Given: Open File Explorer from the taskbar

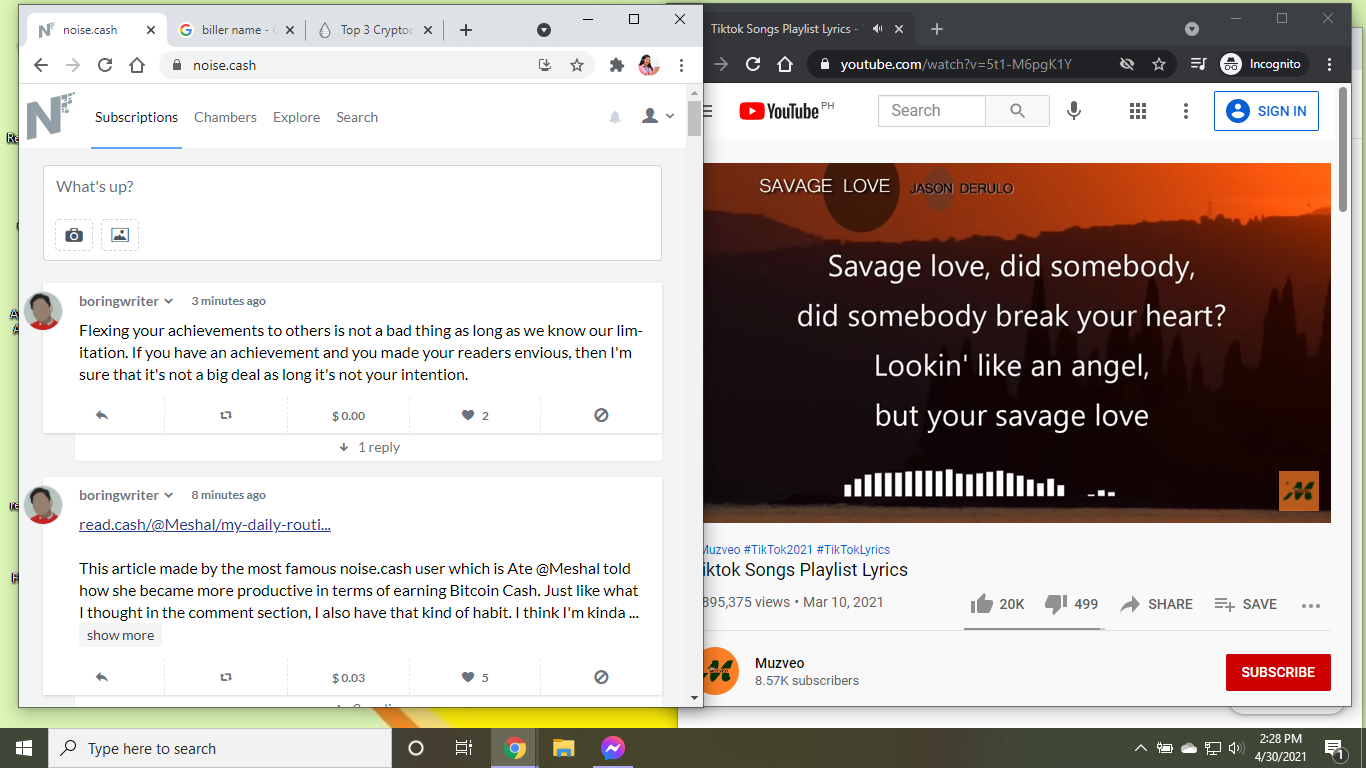Looking at the screenshot, I should (x=564, y=748).
